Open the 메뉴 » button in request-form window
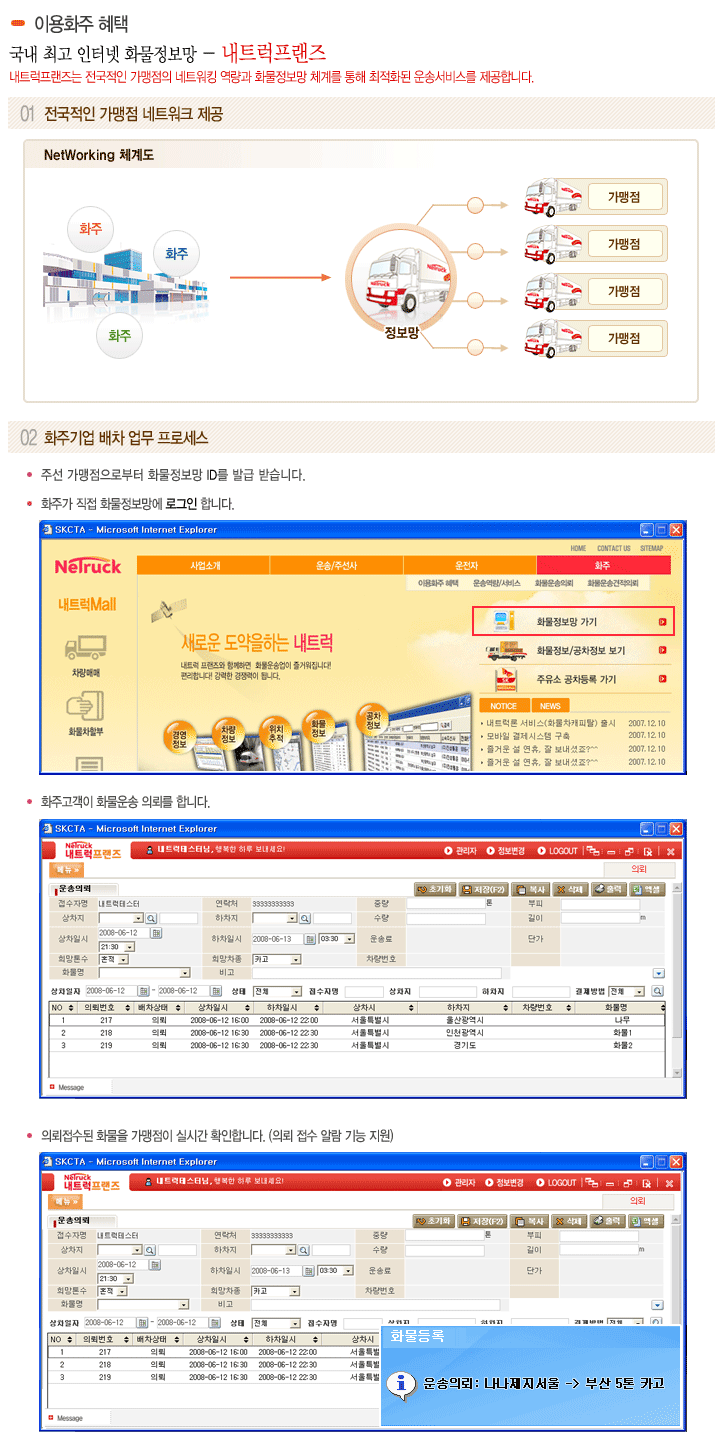The height and width of the screenshot is (1449, 717). coord(67,869)
